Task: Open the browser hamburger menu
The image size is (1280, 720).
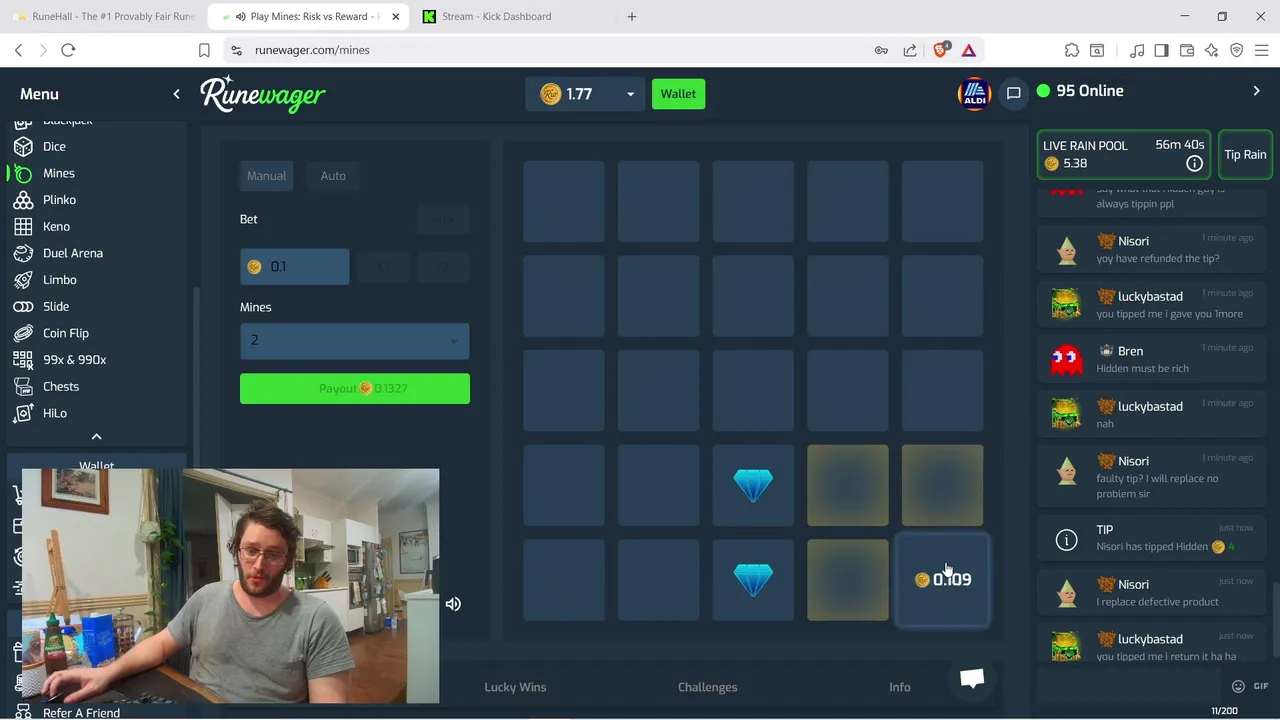Action: [1261, 50]
